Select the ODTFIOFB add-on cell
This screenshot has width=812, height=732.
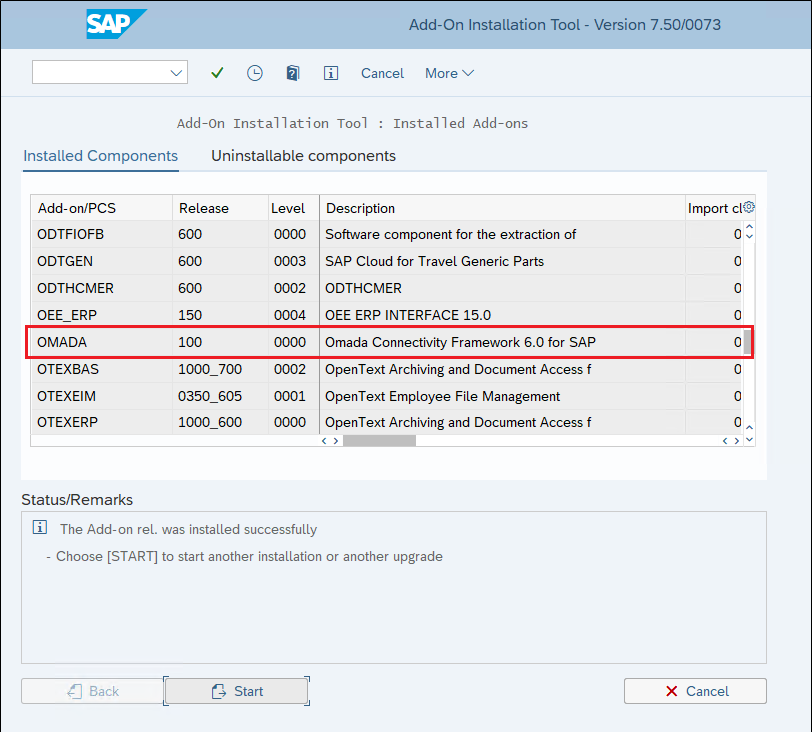coord(102,235)
